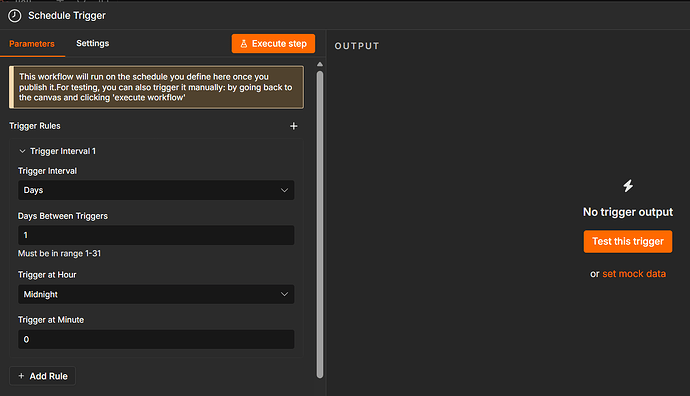Click the Execute step button
690x396 pixels.
pyautogui.click(x=273, y=44)
